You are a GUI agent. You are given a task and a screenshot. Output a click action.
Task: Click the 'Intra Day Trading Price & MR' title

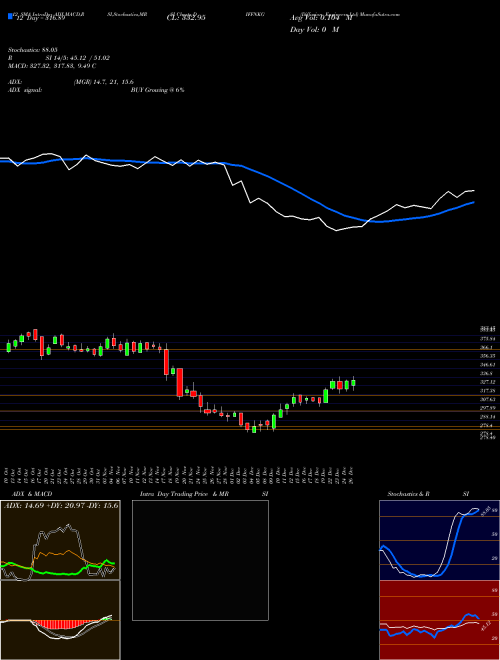click(185, 494)
